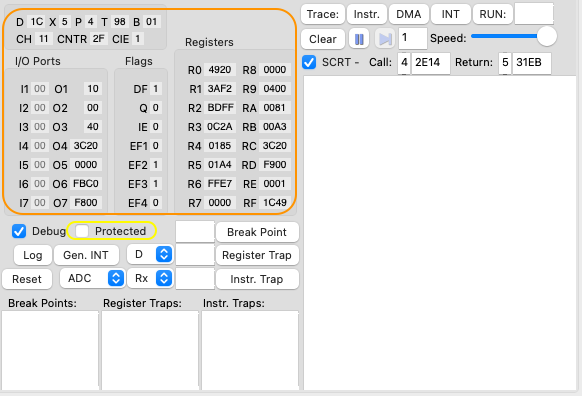Click the Return address field 31EB
Image resolution: width=582 pixels, height=396 pixels.
pos(532,63)
